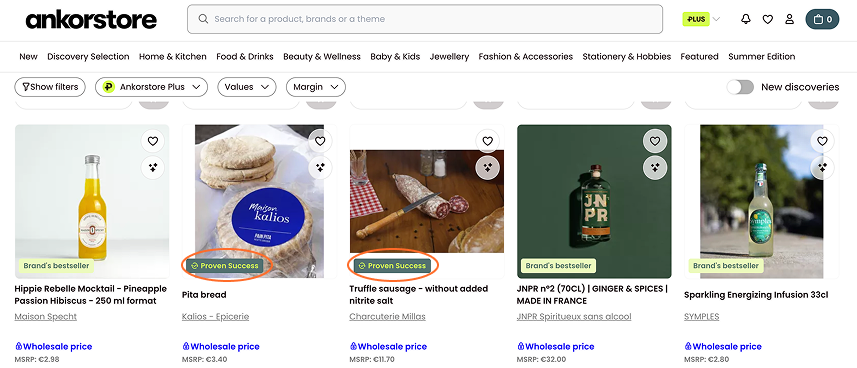Open the shopping cart showing 0
The image size is (857, 368).
tap(822, 19)
